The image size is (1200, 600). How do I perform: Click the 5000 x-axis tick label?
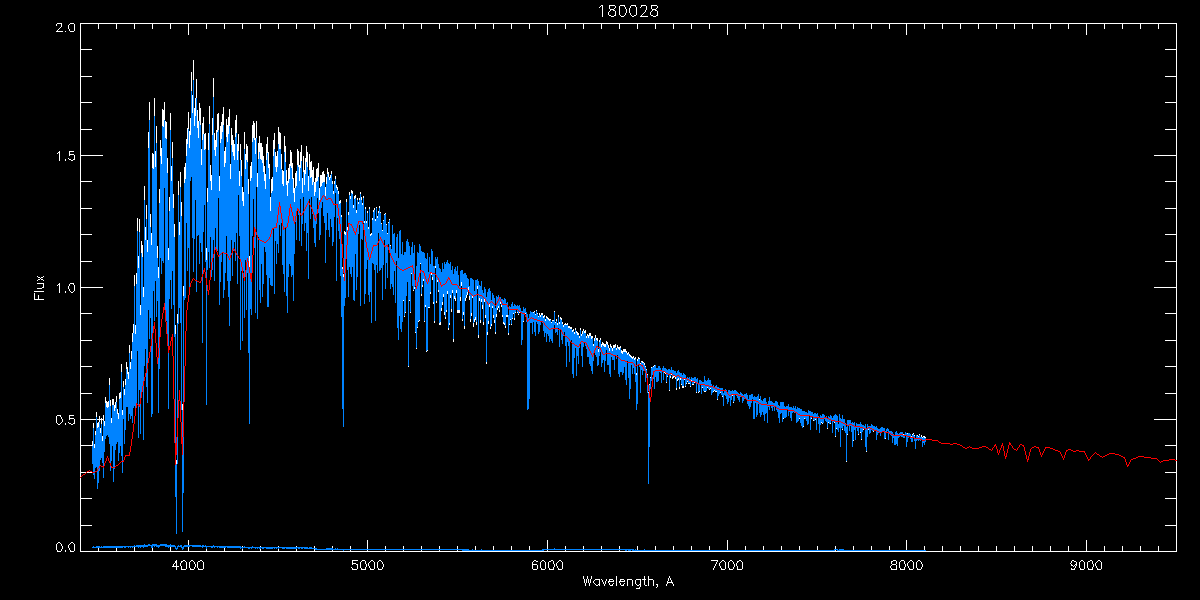click(x=367, y=564)
